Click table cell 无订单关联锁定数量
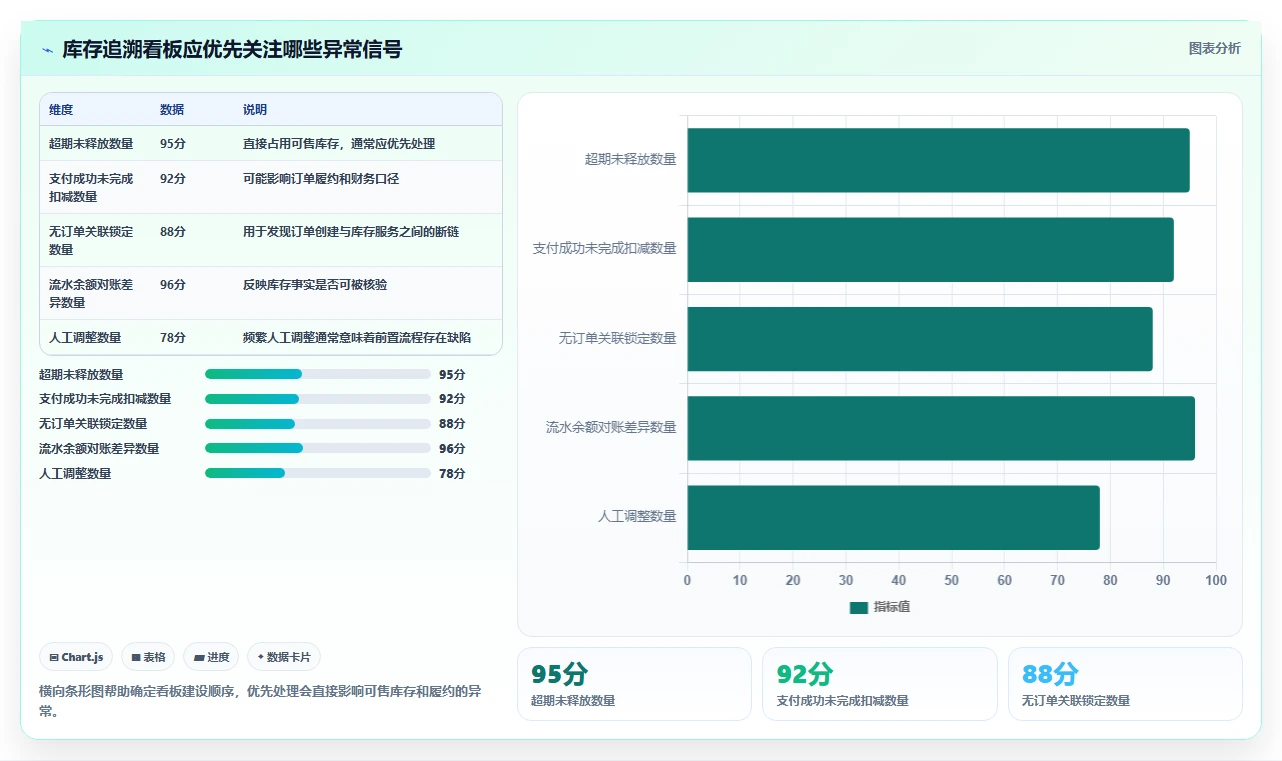1282x761 pixels. (x=91, y=241)
